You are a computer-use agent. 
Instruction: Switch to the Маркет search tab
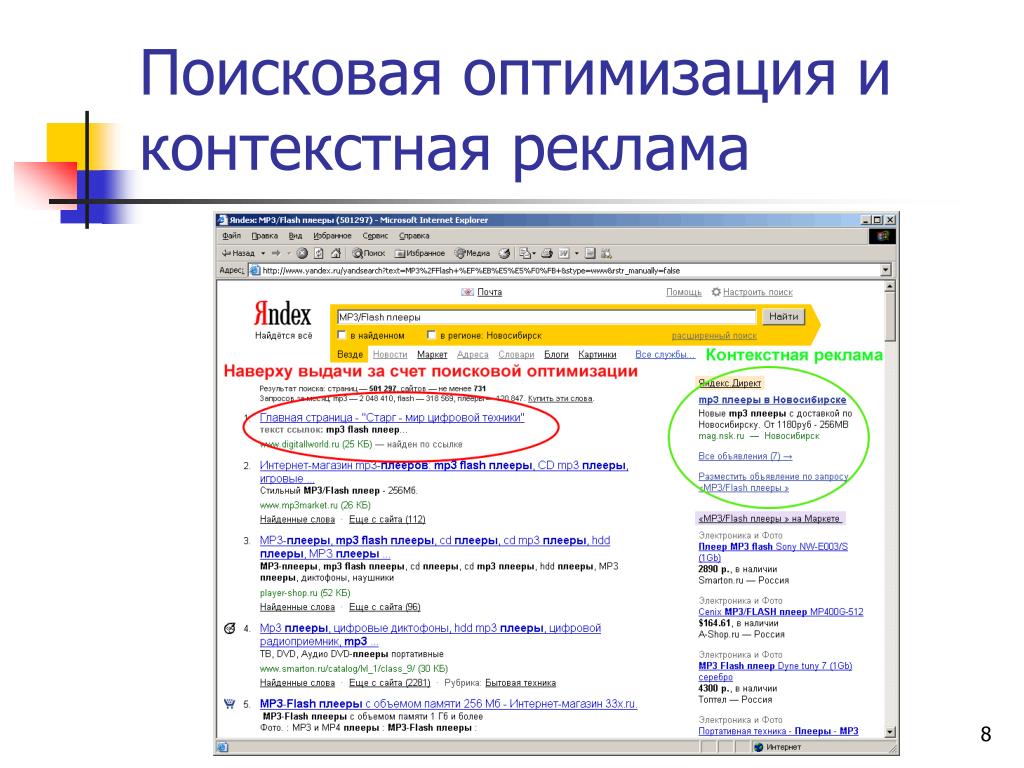point(432,355)
